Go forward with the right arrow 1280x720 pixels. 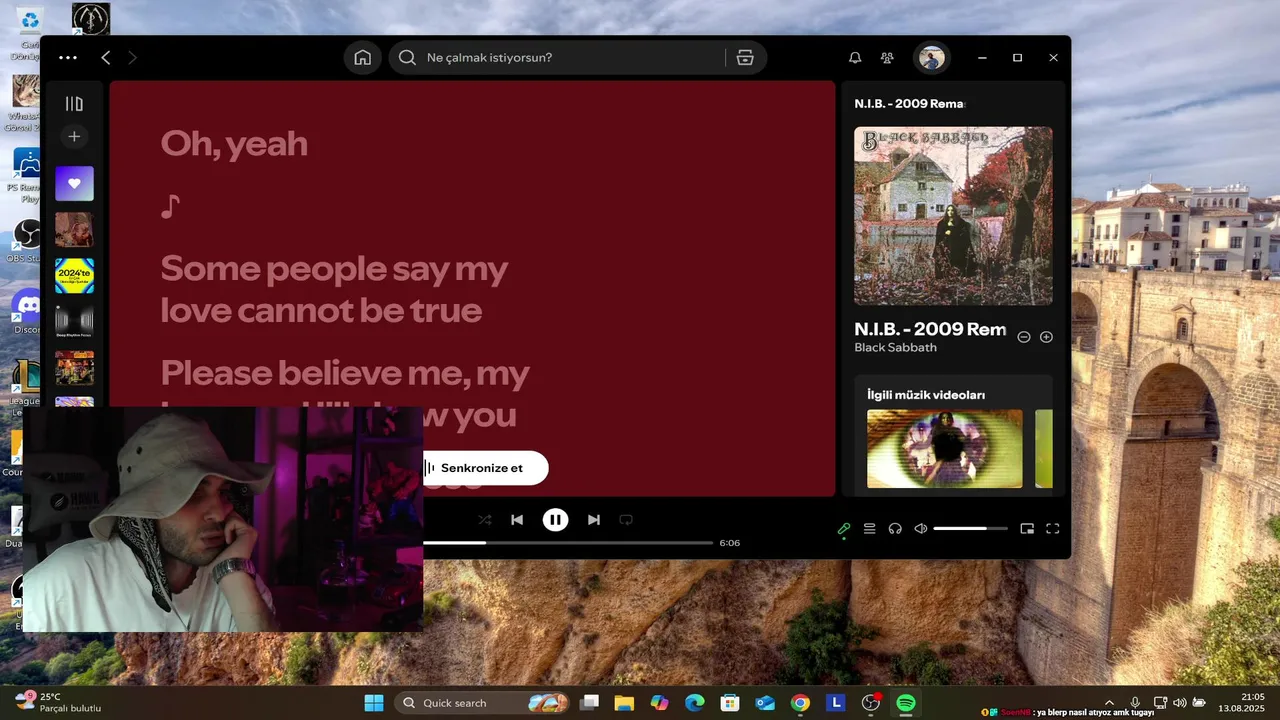coord(132,58)
